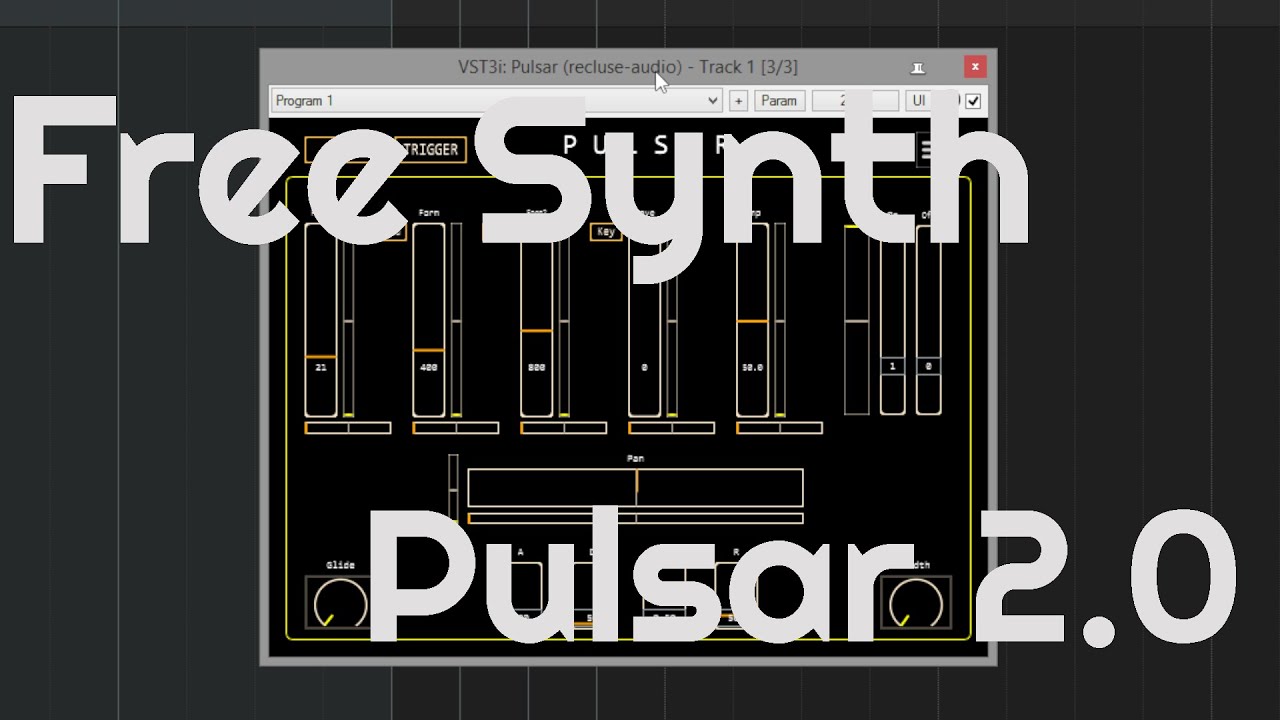Toggle the Key button

click(x=606, y=232)
